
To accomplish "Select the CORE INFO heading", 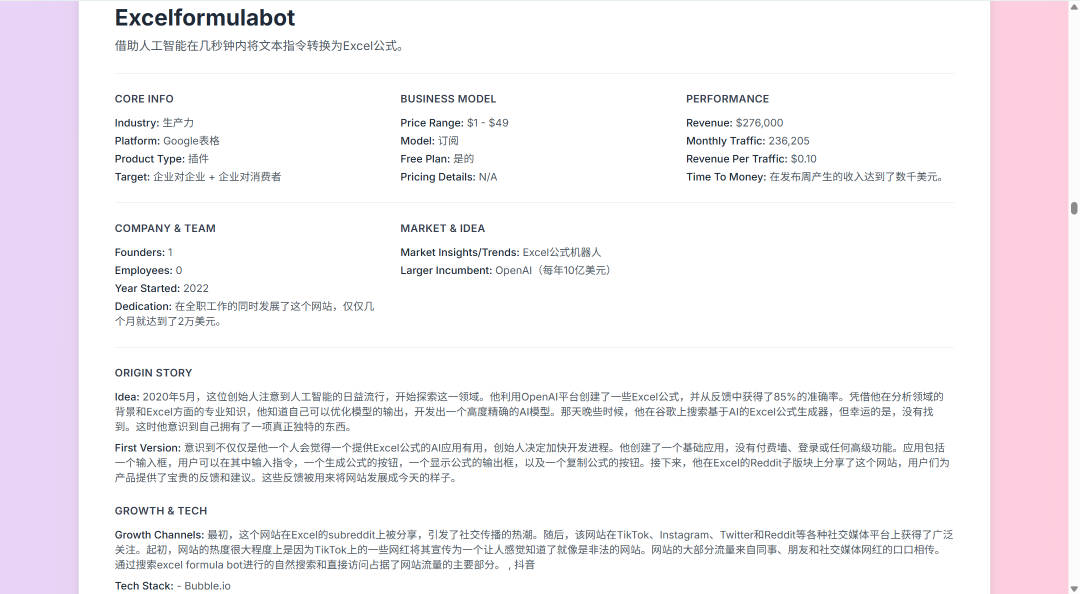I will [x=144, y=99].
